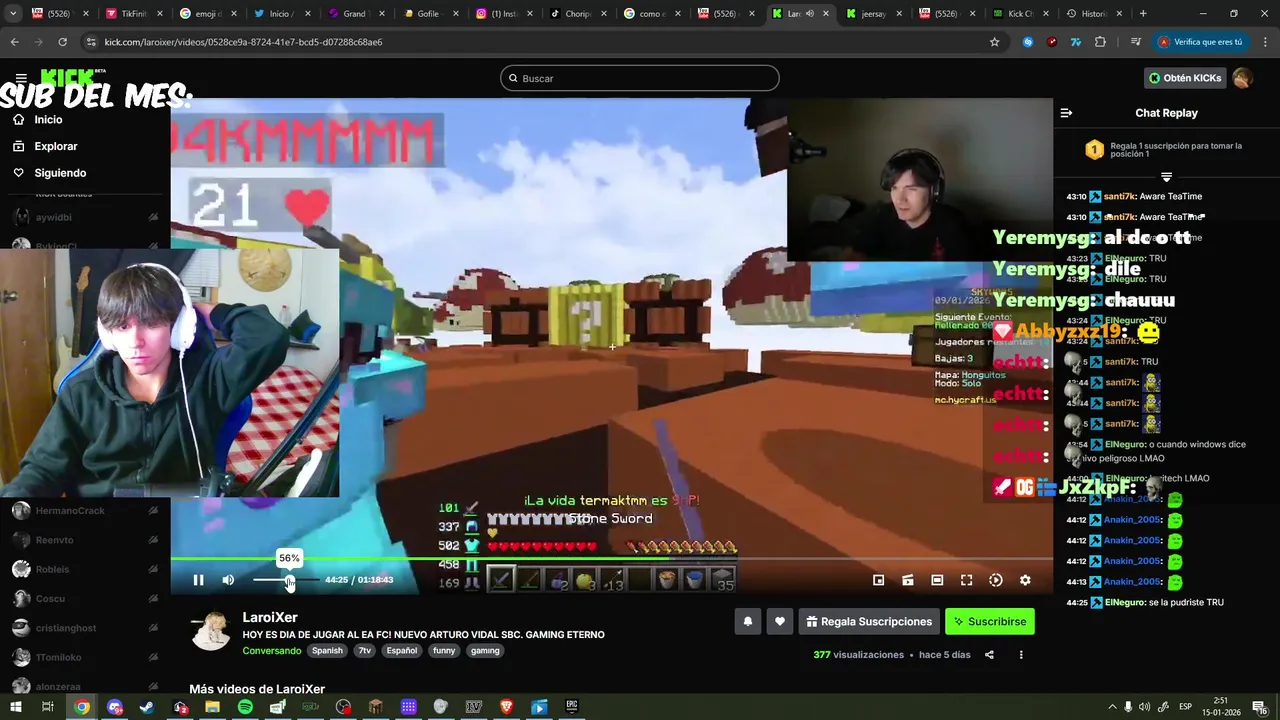Open a new browser tab

tap(1143, 14)
